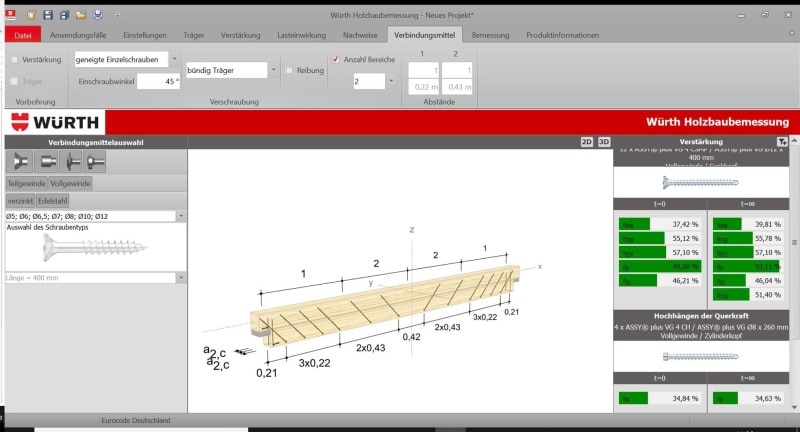Image resolution: width=800 pixels, height=432 pixels.
Task: Open quick access toolbar customize arrow
Action: coord(117,15)
